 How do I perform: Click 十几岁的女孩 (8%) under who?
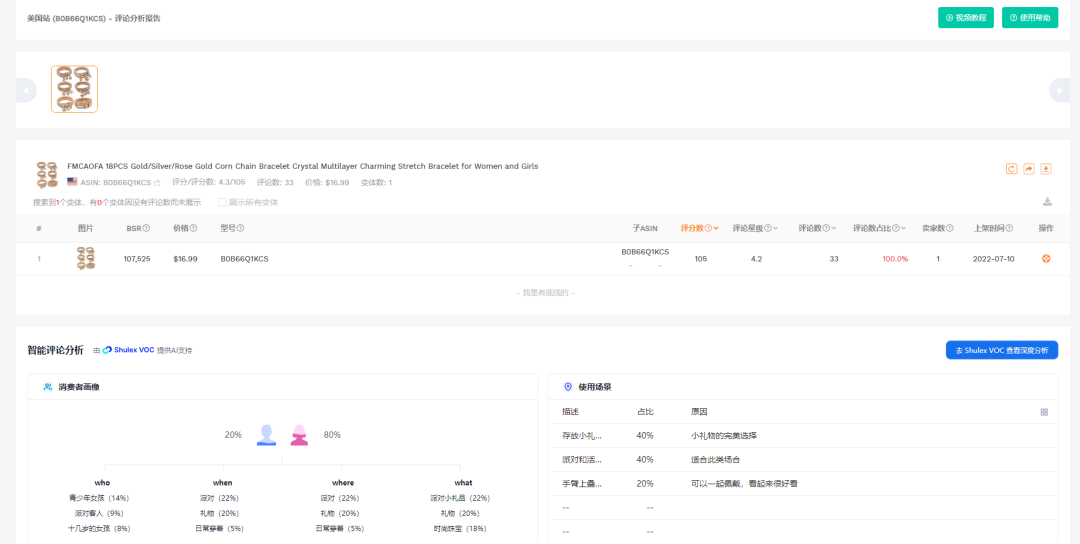click(x=99, y=528)
